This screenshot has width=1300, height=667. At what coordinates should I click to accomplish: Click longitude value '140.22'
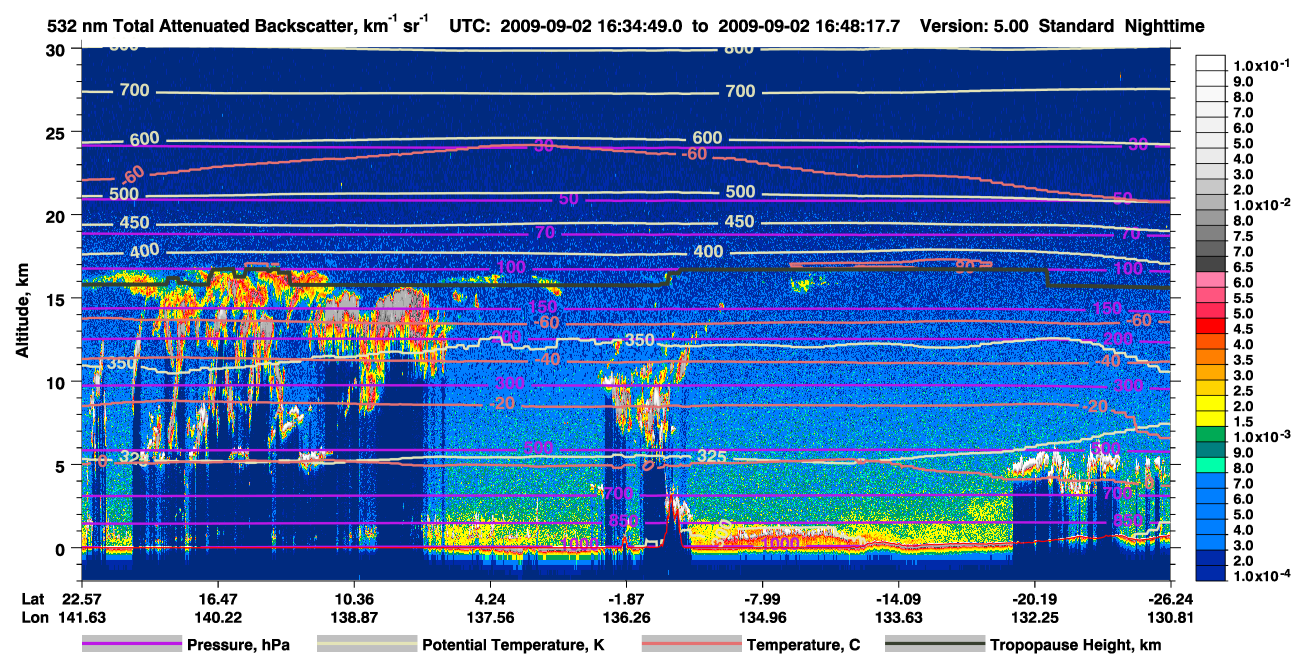tap(217, 617)
